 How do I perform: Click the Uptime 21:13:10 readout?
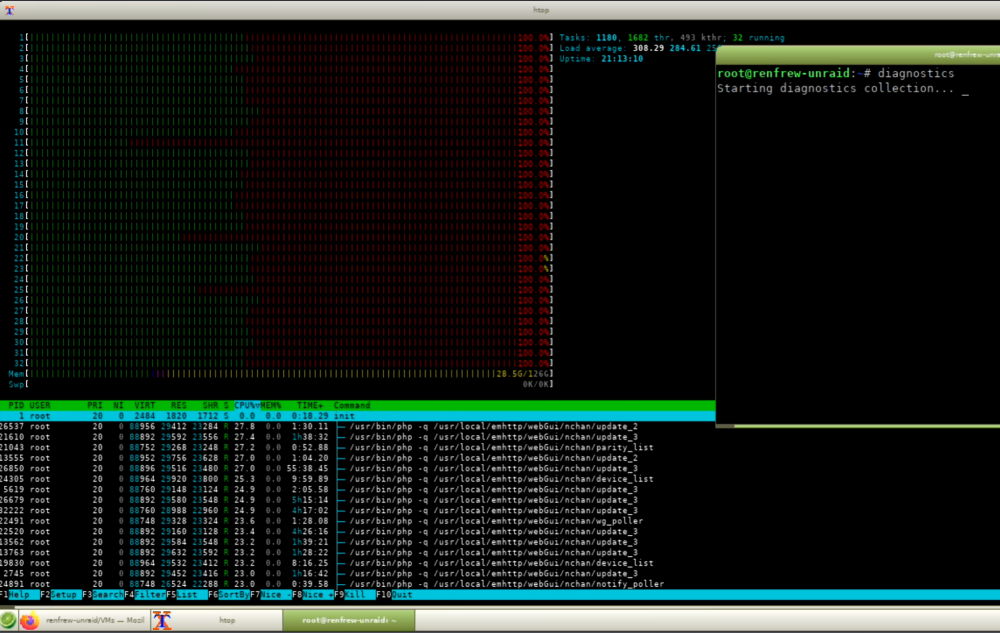coord(601,59)
